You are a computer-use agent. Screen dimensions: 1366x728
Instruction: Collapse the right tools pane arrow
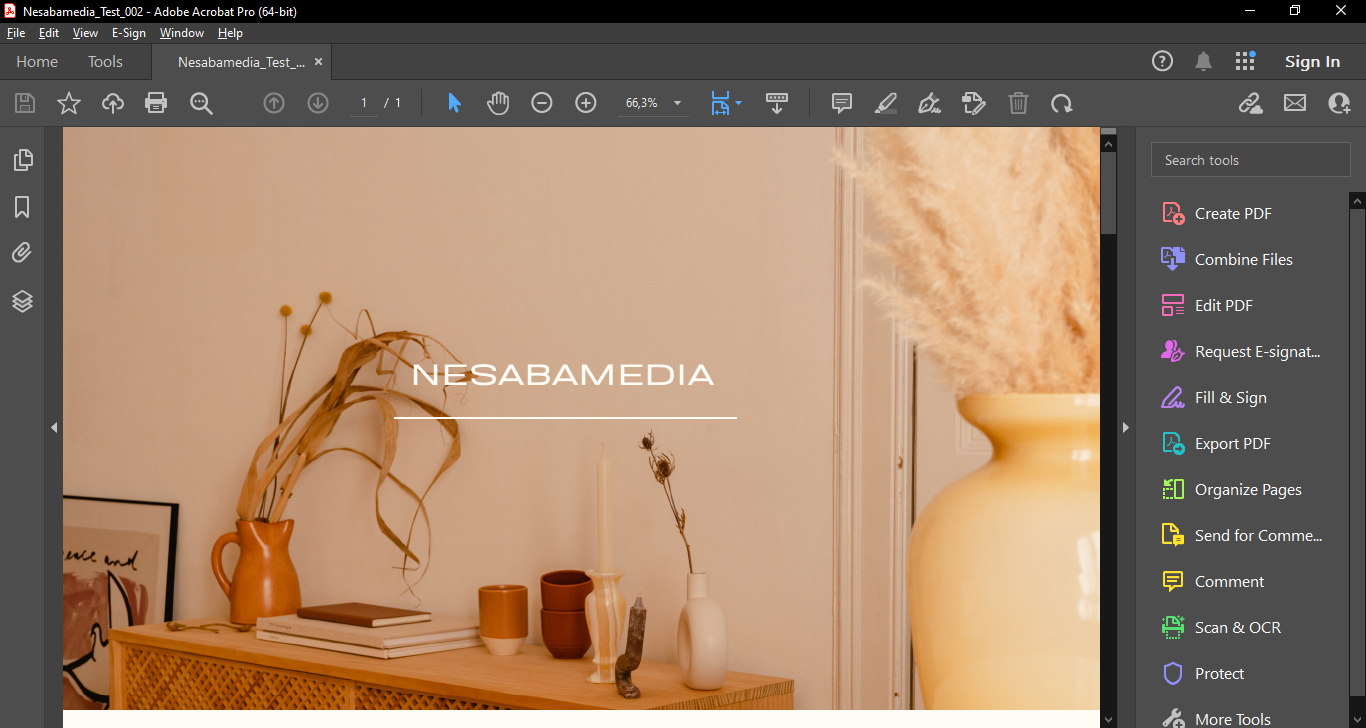[1125, 427]
